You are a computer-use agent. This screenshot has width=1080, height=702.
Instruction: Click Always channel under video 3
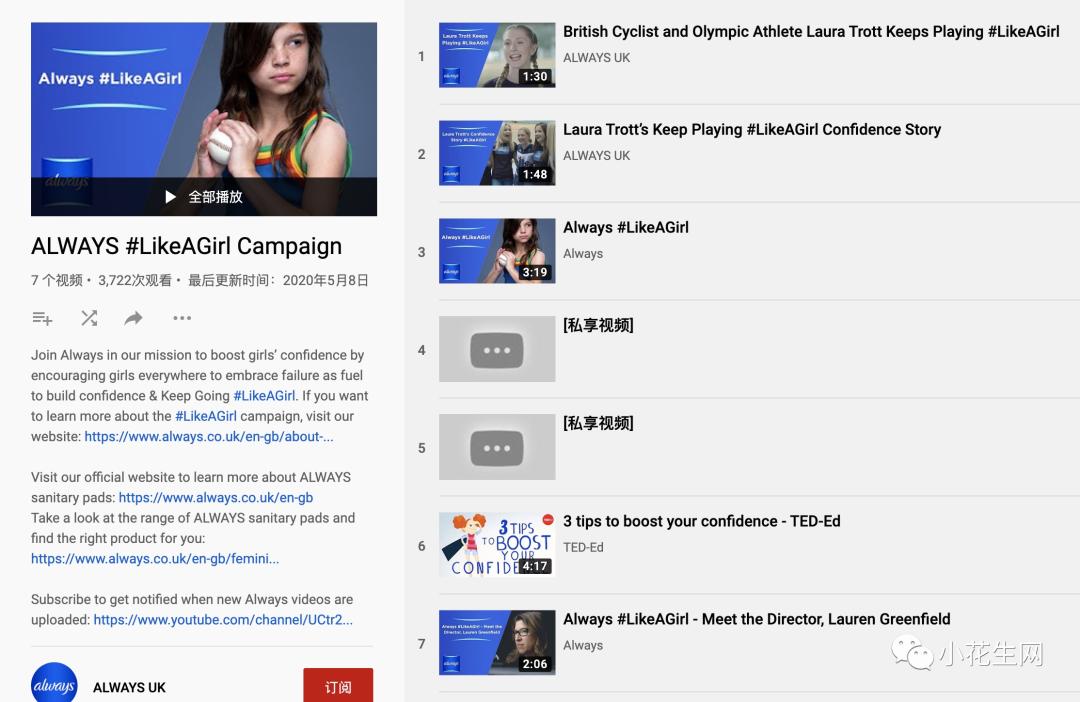click(x=583, y=254)
